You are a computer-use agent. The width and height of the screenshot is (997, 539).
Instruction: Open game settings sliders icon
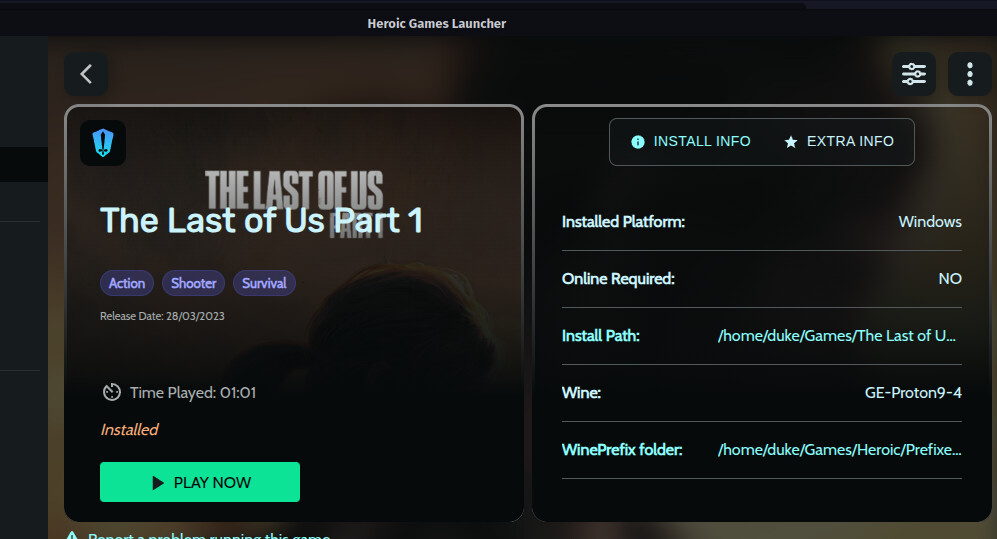914,74
